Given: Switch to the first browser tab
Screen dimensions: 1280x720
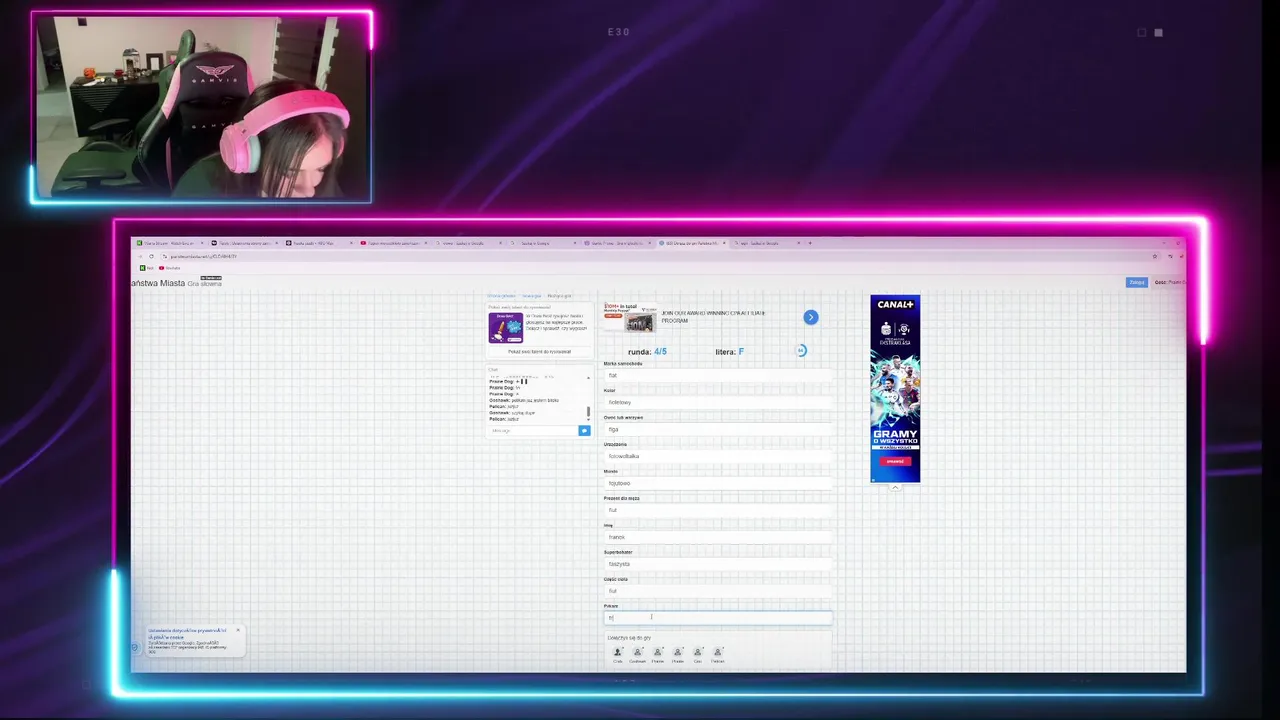Looking at the screenshot, I should [x=172, y=243].
